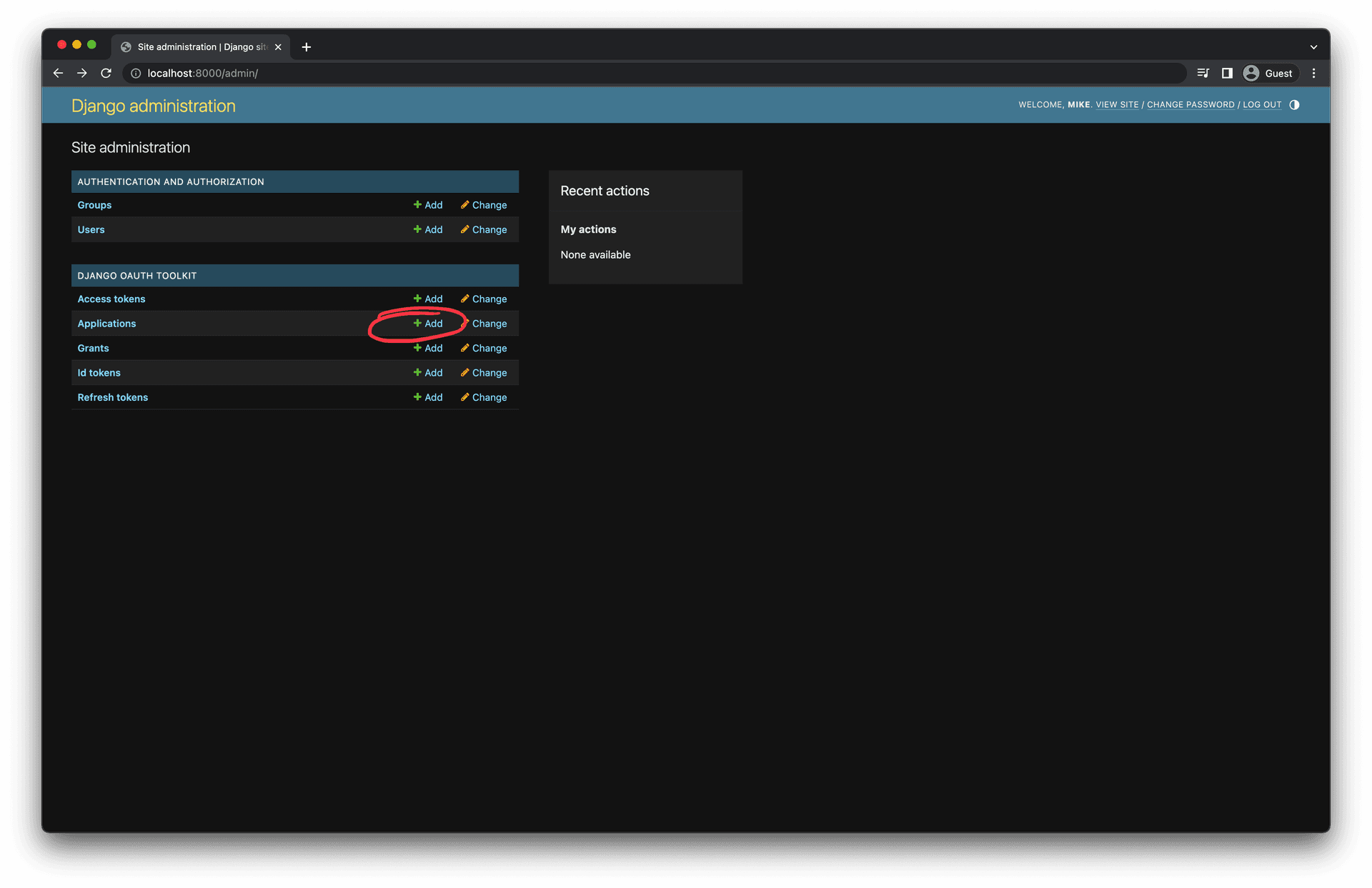Click Change for Refresh tokens

click(x=484, y=397)
